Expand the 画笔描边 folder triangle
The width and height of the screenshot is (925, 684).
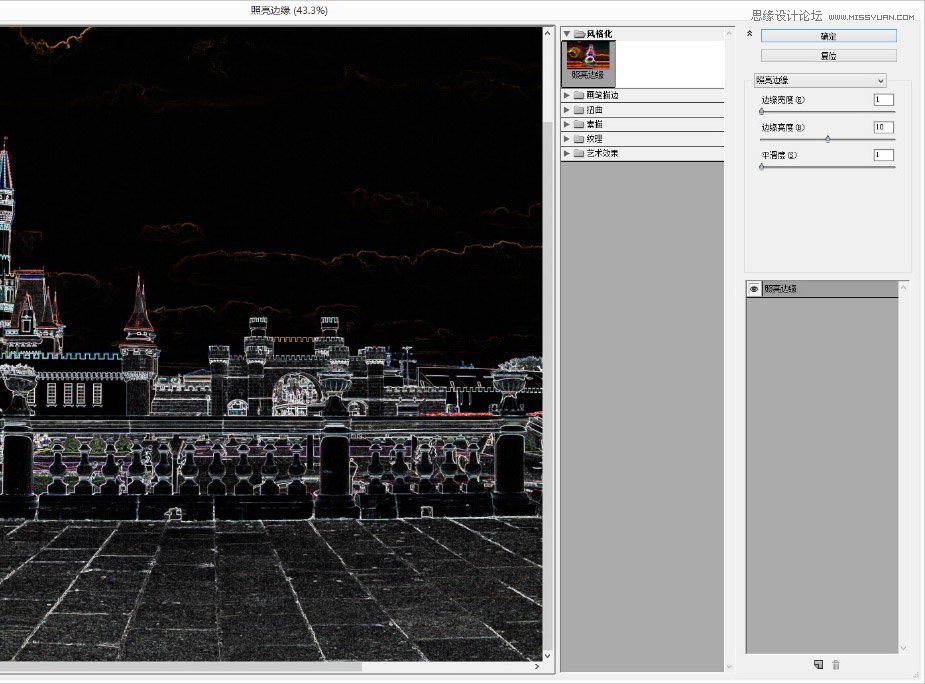pyautogui.click(x=566, y=95)
